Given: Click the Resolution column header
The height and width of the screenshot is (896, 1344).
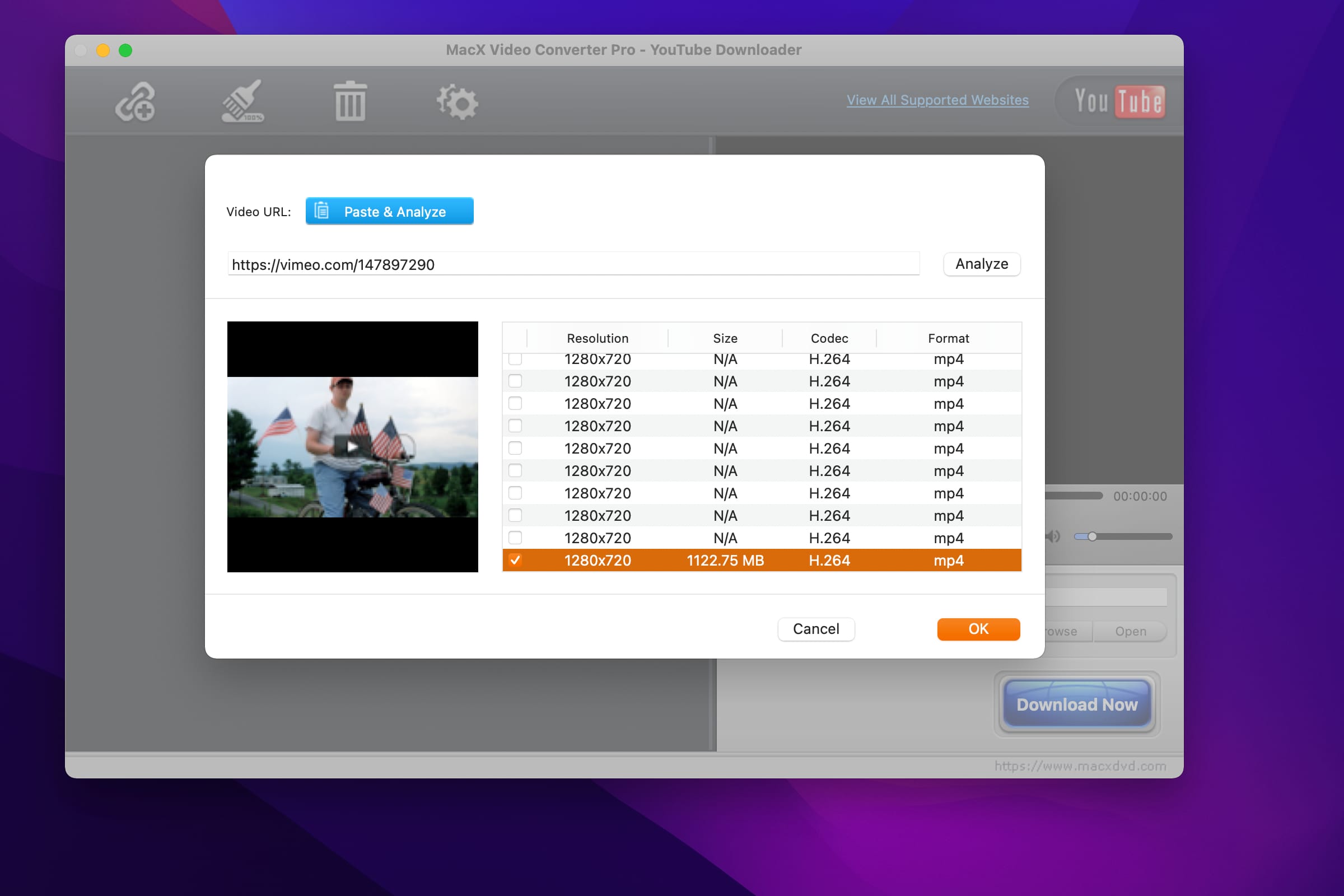Looking at the screenshot, I should tap(597, 338).
